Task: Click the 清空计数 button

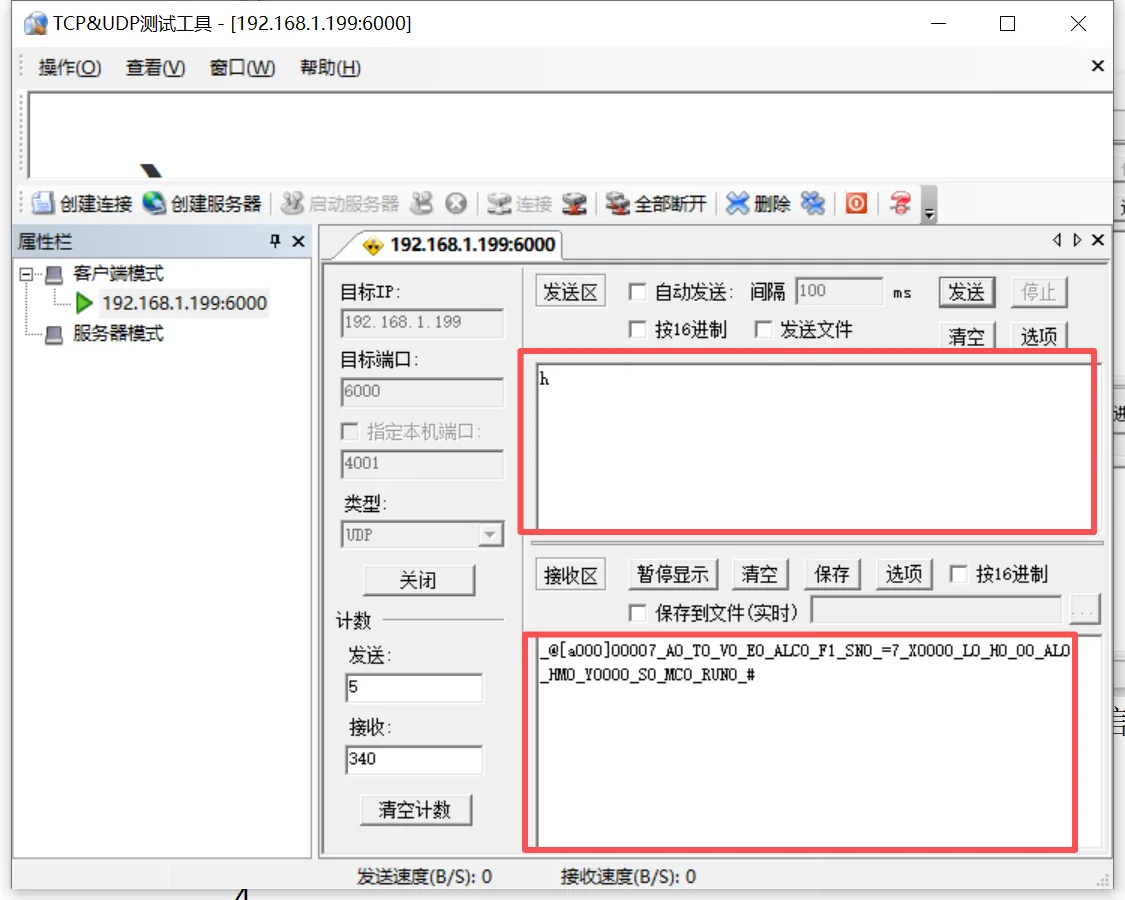Action: (x=415, y=810)
